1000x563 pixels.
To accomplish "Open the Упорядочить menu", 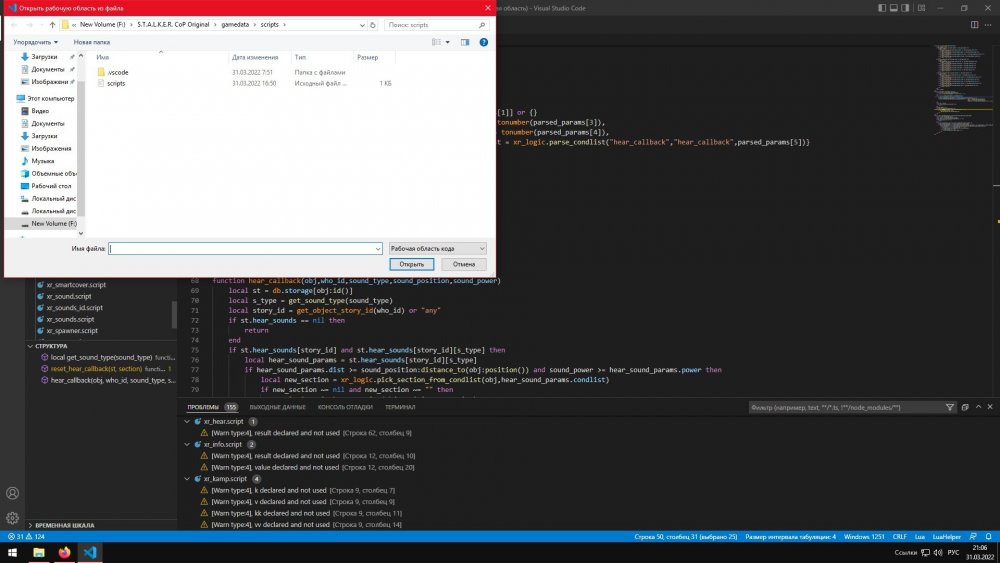I will [x=35, y=42].
